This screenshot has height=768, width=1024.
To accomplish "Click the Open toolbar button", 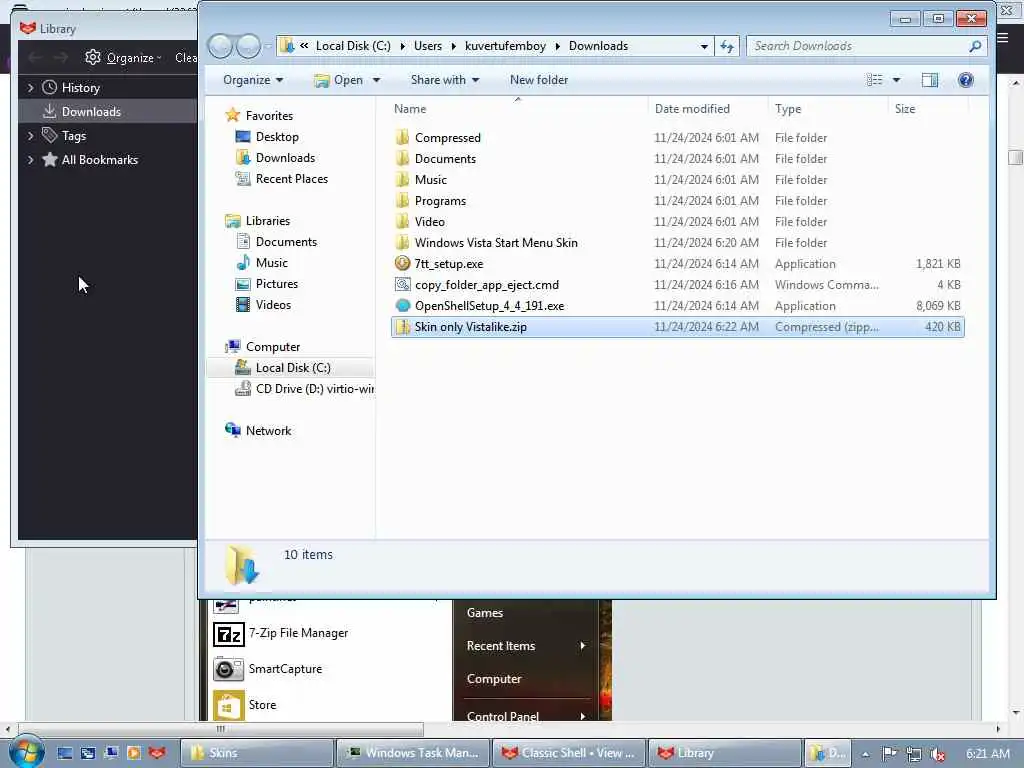I will (338, 80).
